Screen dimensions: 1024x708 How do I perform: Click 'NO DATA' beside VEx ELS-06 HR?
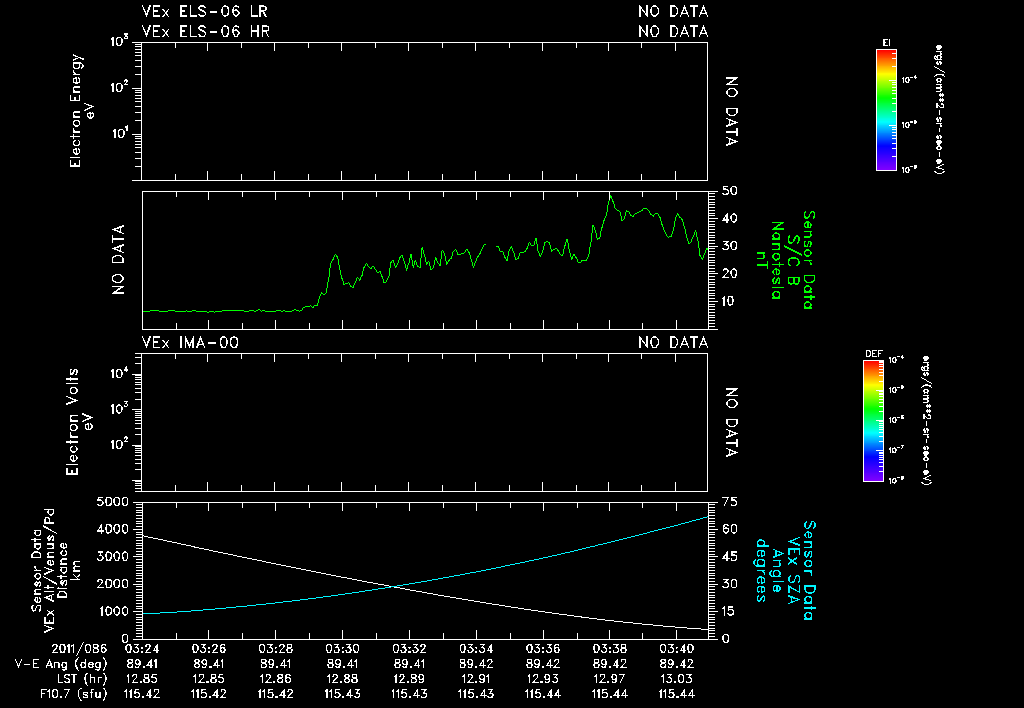(x=673, y=31)
